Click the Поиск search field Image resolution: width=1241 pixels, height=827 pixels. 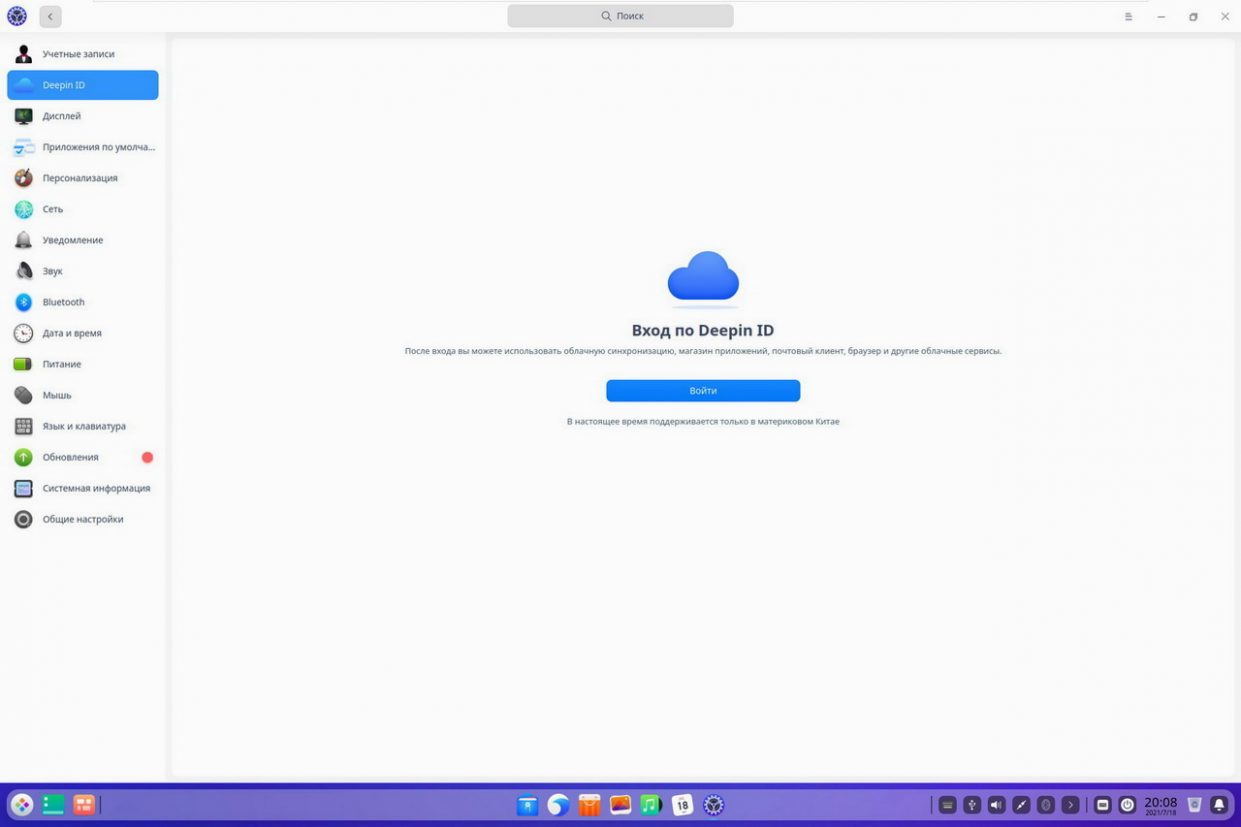(620, 16)
